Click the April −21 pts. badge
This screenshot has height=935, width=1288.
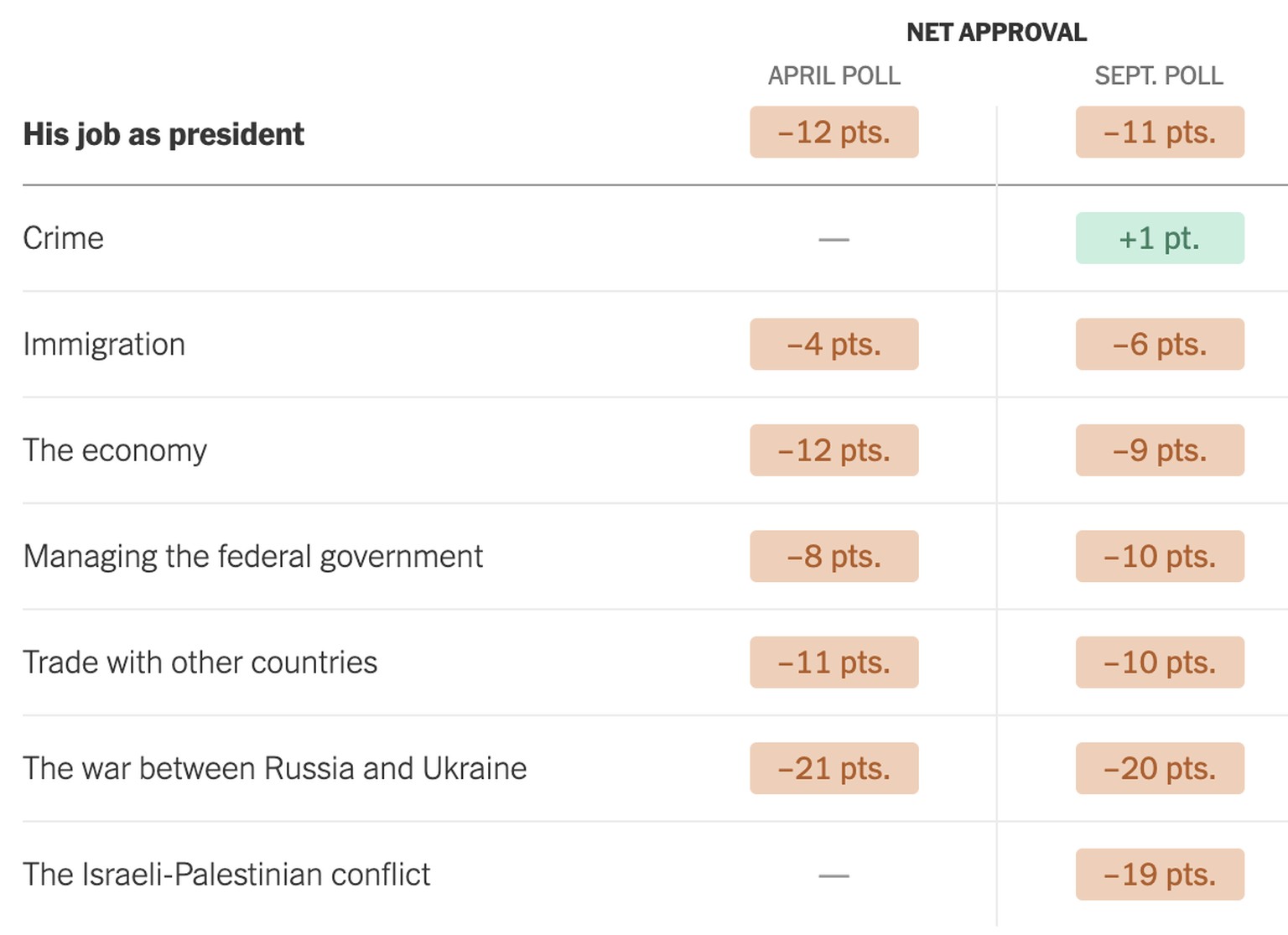(834, 769)
